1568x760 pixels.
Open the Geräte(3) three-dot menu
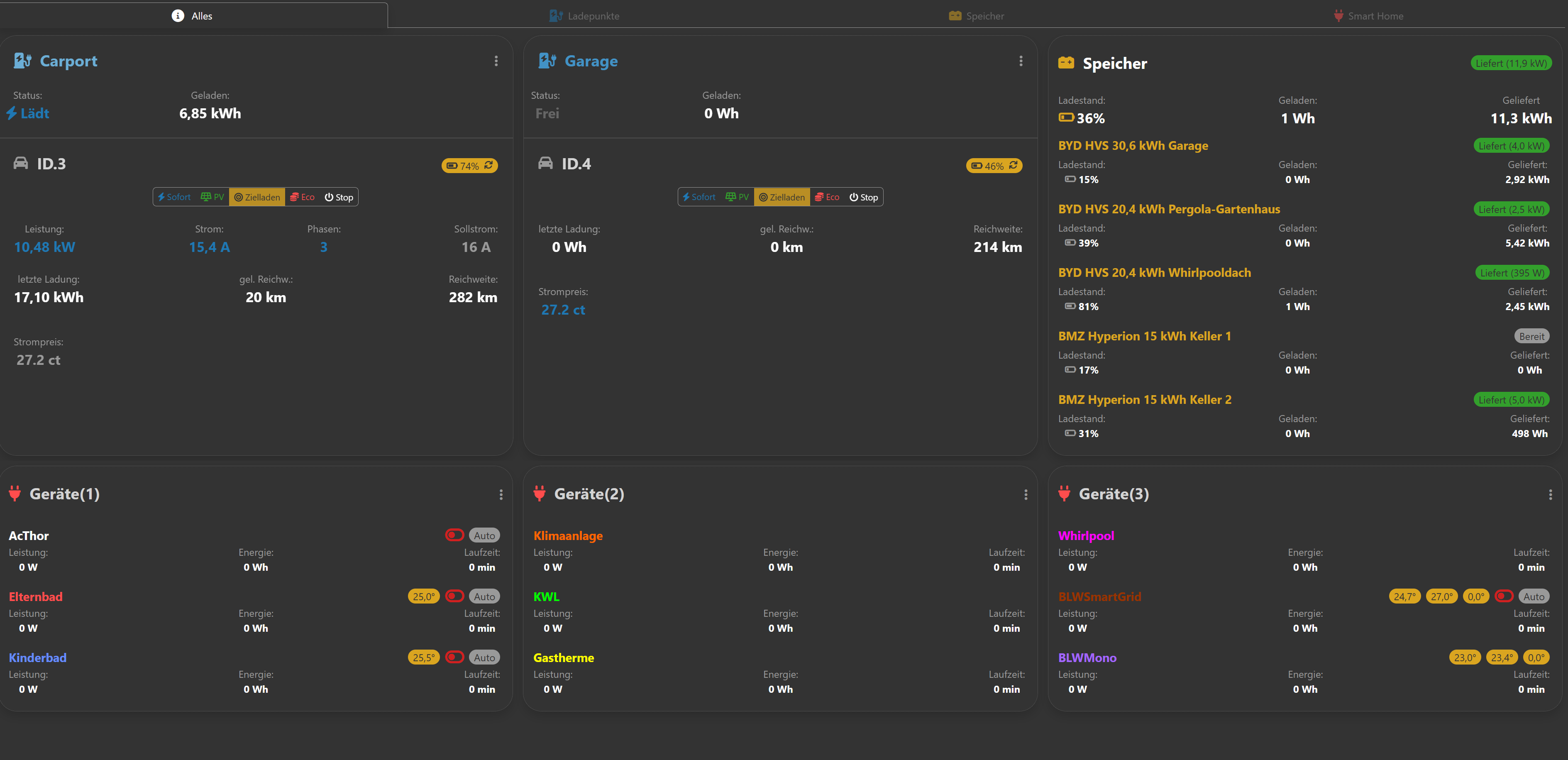click(x=1550, y=494)
